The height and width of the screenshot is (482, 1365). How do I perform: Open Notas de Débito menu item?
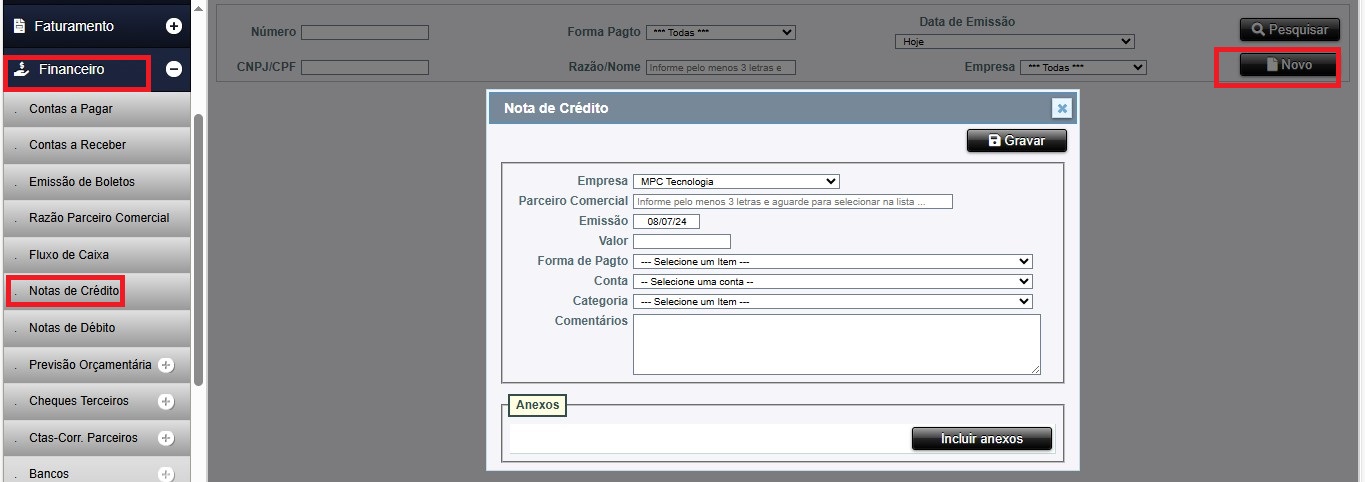(95, 328)
